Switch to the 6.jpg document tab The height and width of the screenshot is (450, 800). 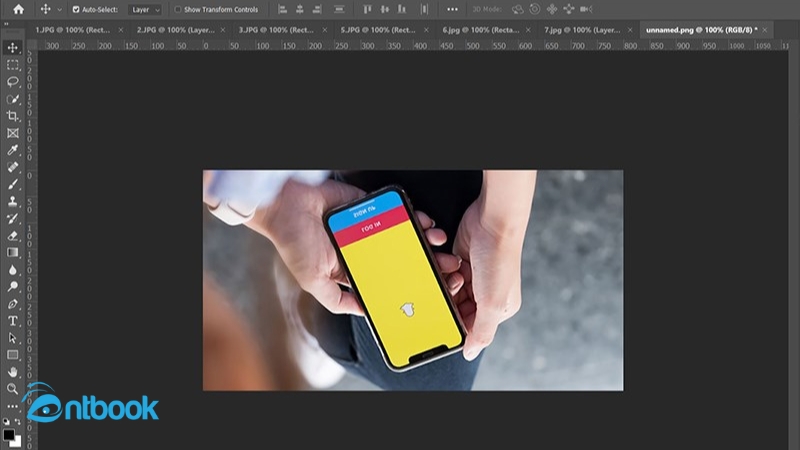pyautogui.click(x=481, y=30)
